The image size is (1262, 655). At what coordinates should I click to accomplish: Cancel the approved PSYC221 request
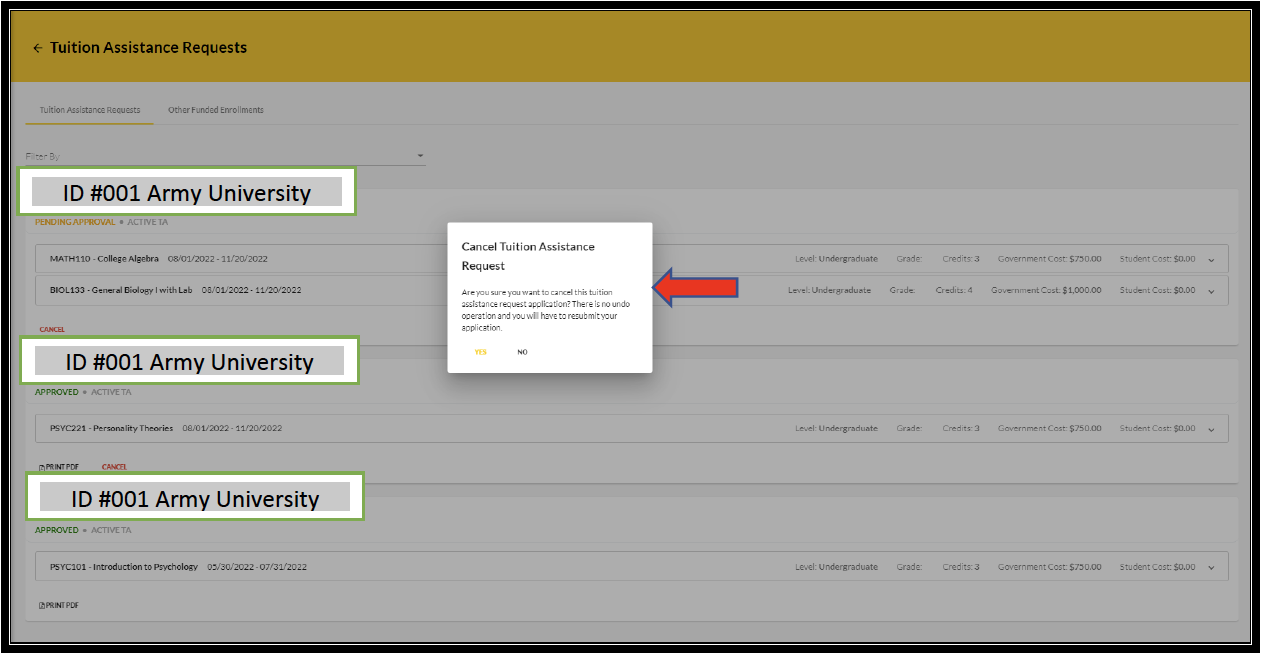(114, 467)
